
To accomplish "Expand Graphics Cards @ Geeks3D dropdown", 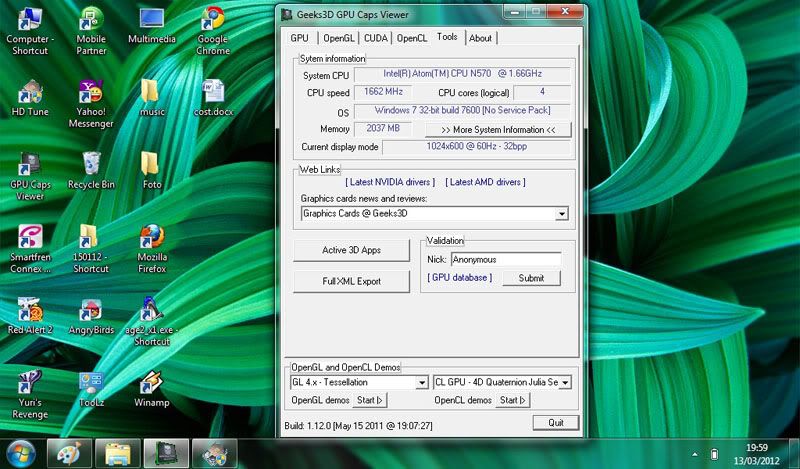I will coord(562,214).
